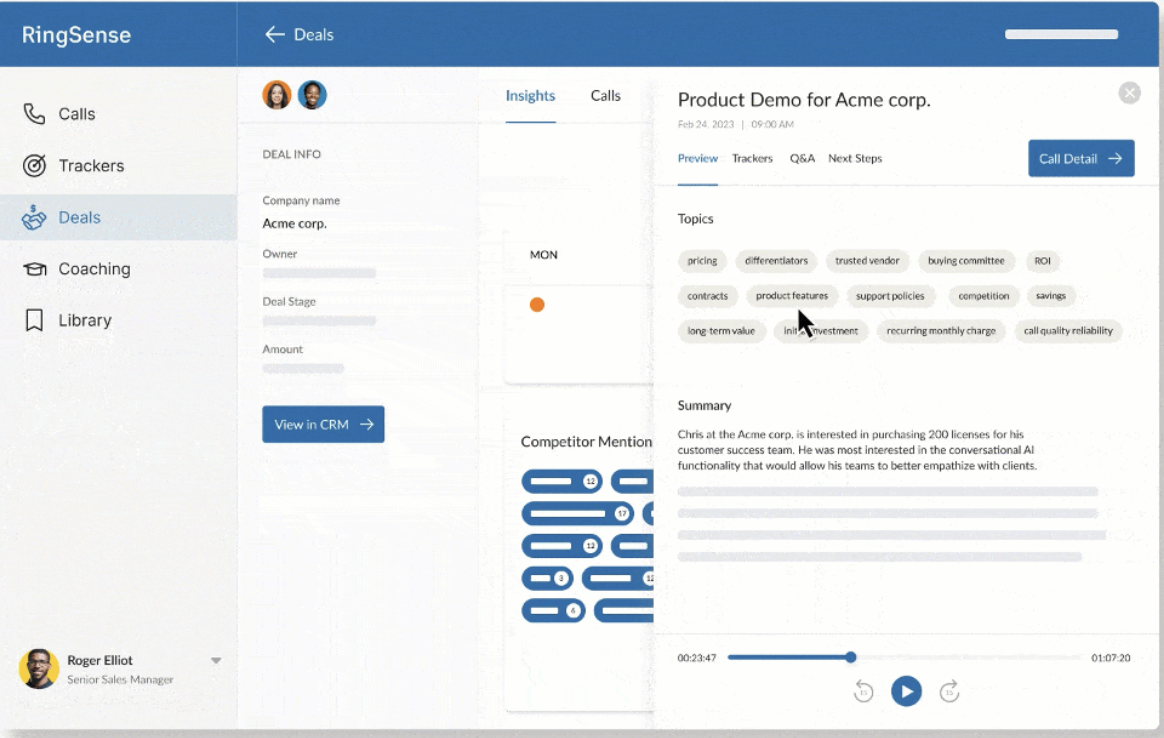Click the first participant avatar
Viewport: 1164px width, 738px height.
tap(276, 95)
